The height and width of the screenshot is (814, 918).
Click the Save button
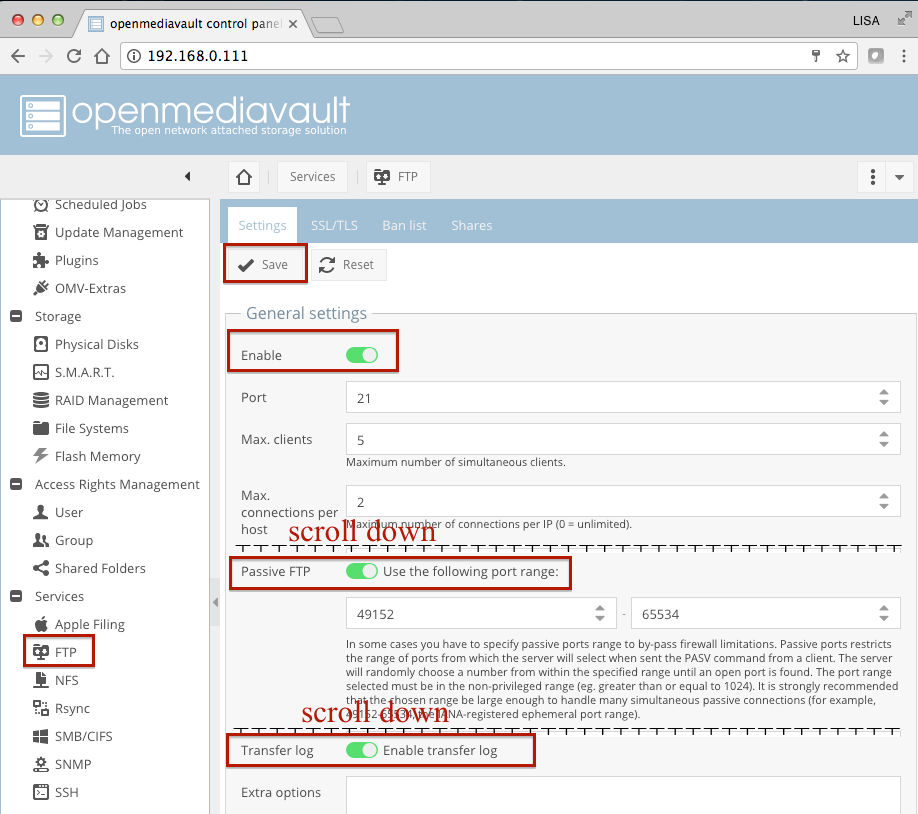265,265
